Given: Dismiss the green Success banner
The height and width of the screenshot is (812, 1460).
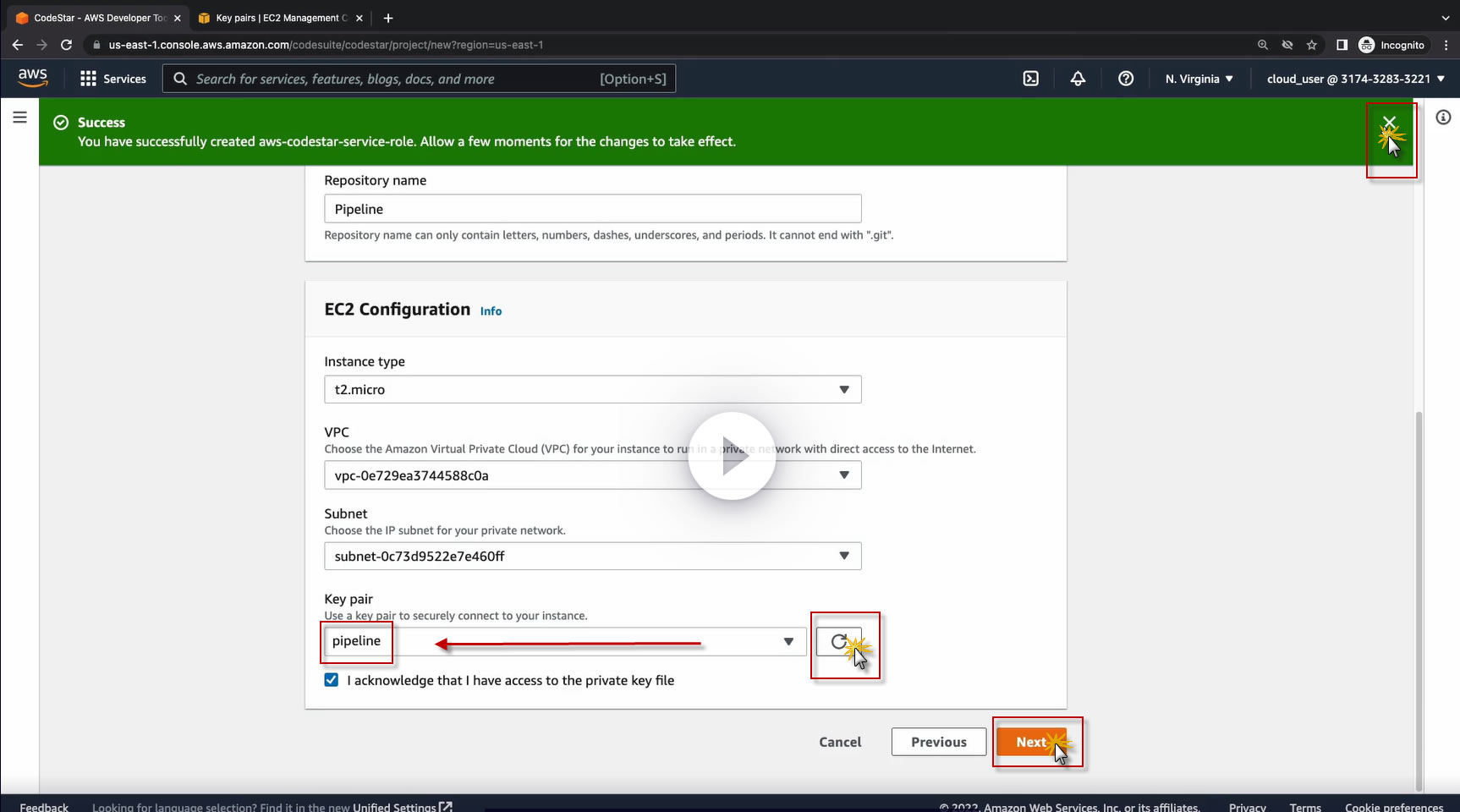Looking at the screenshot, I should pos(1389,123).
